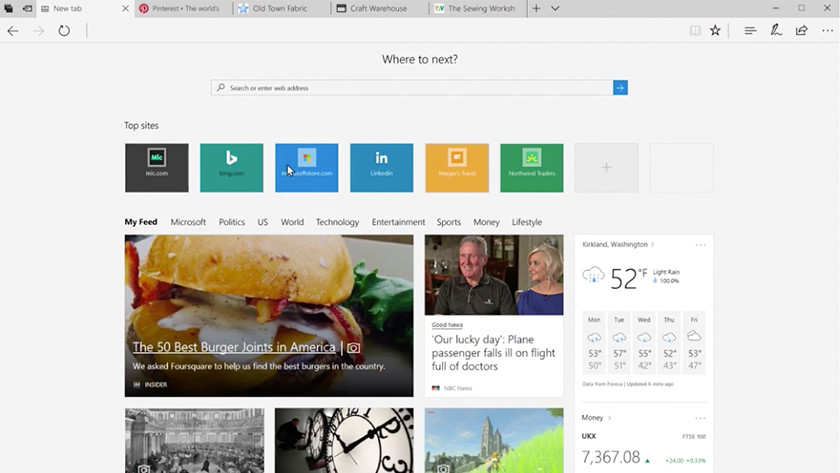The image size is (840, 473).
Task: Open a new tab with plus button
Action: (x=536, y=8)
